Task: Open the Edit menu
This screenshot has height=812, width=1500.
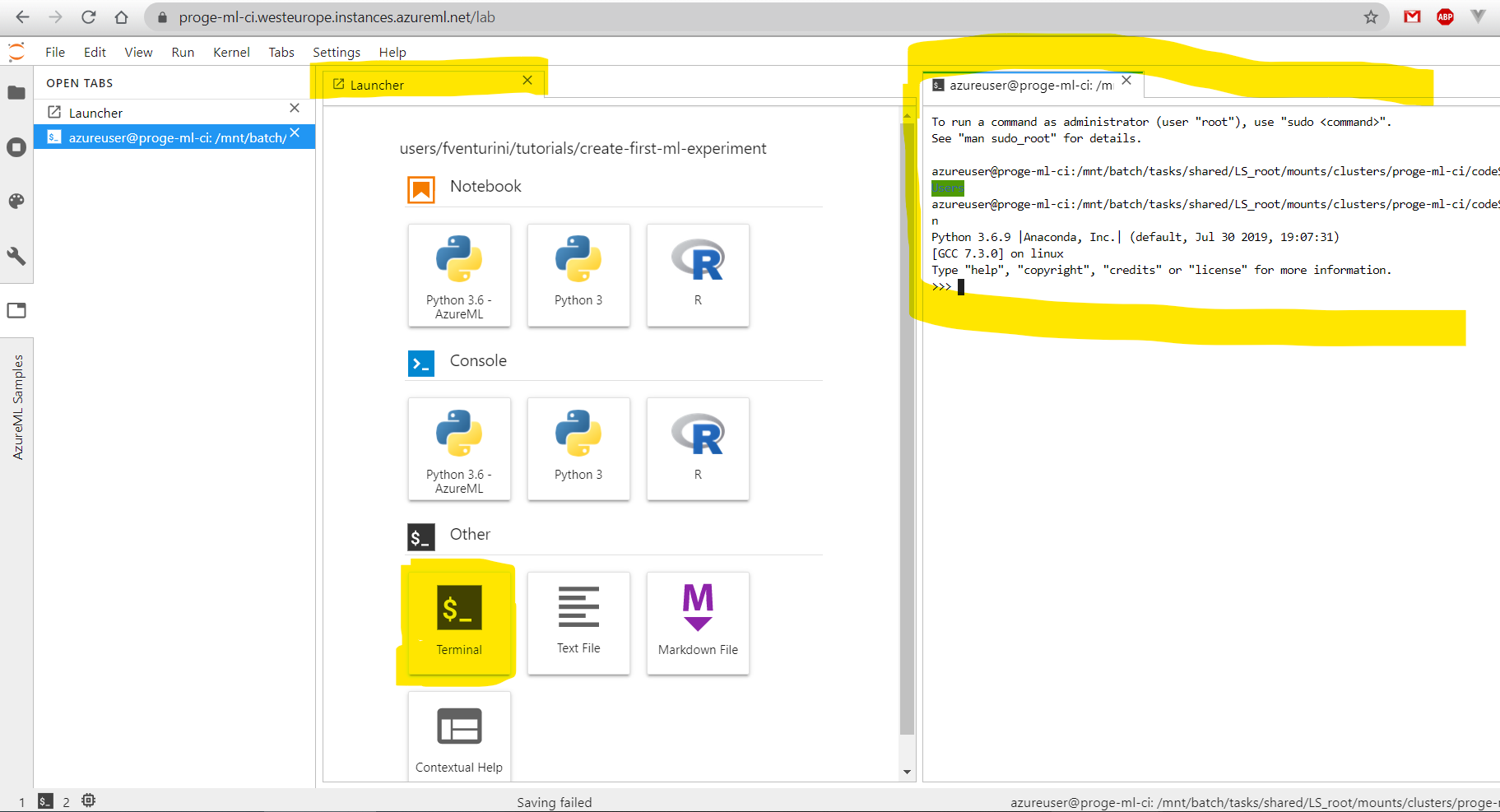Action: point(95,52)
